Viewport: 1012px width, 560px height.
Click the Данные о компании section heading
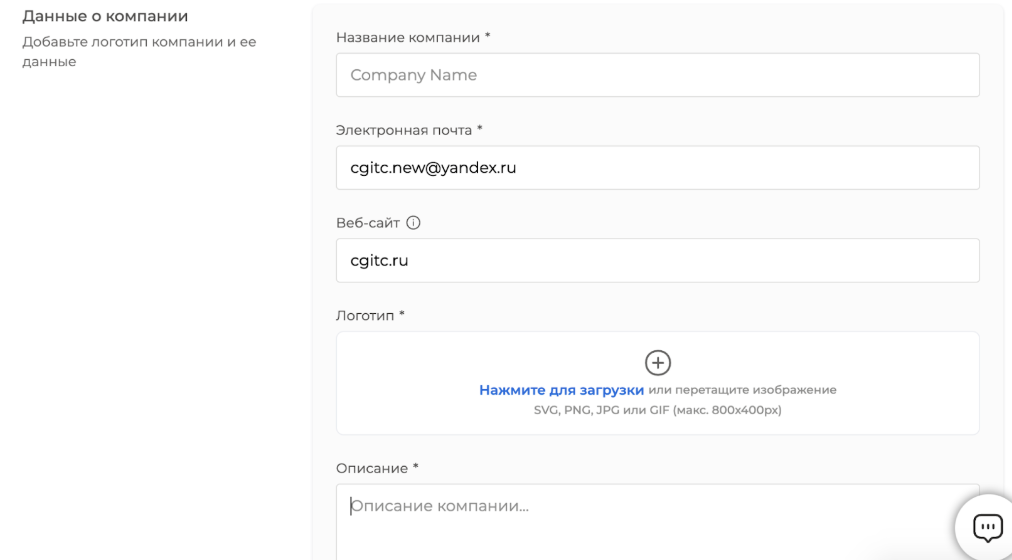click(105, 17)
